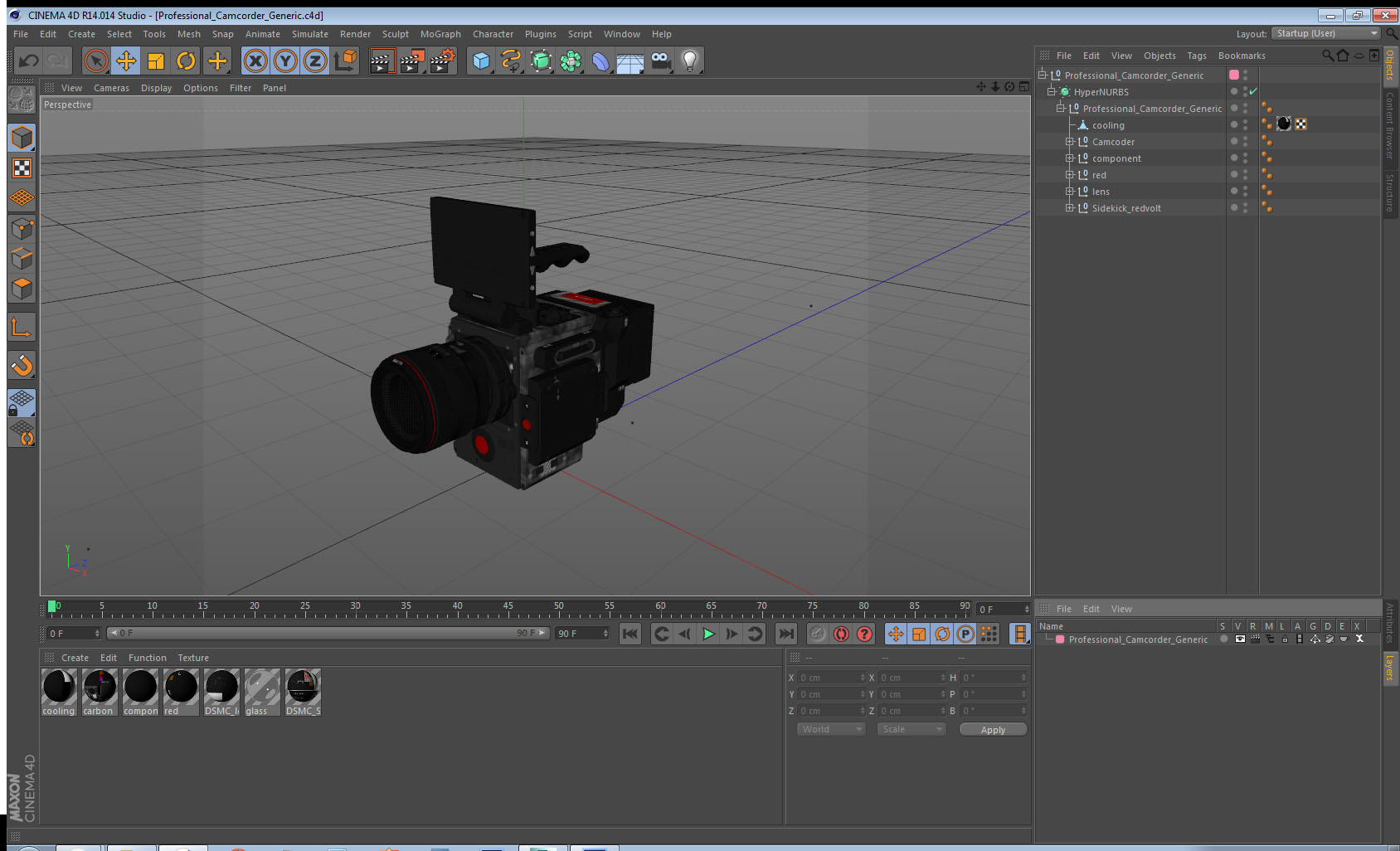Viewport: 1400px width, 851px height.
Task: Add a Floor environment object
Action: [630, 61]
